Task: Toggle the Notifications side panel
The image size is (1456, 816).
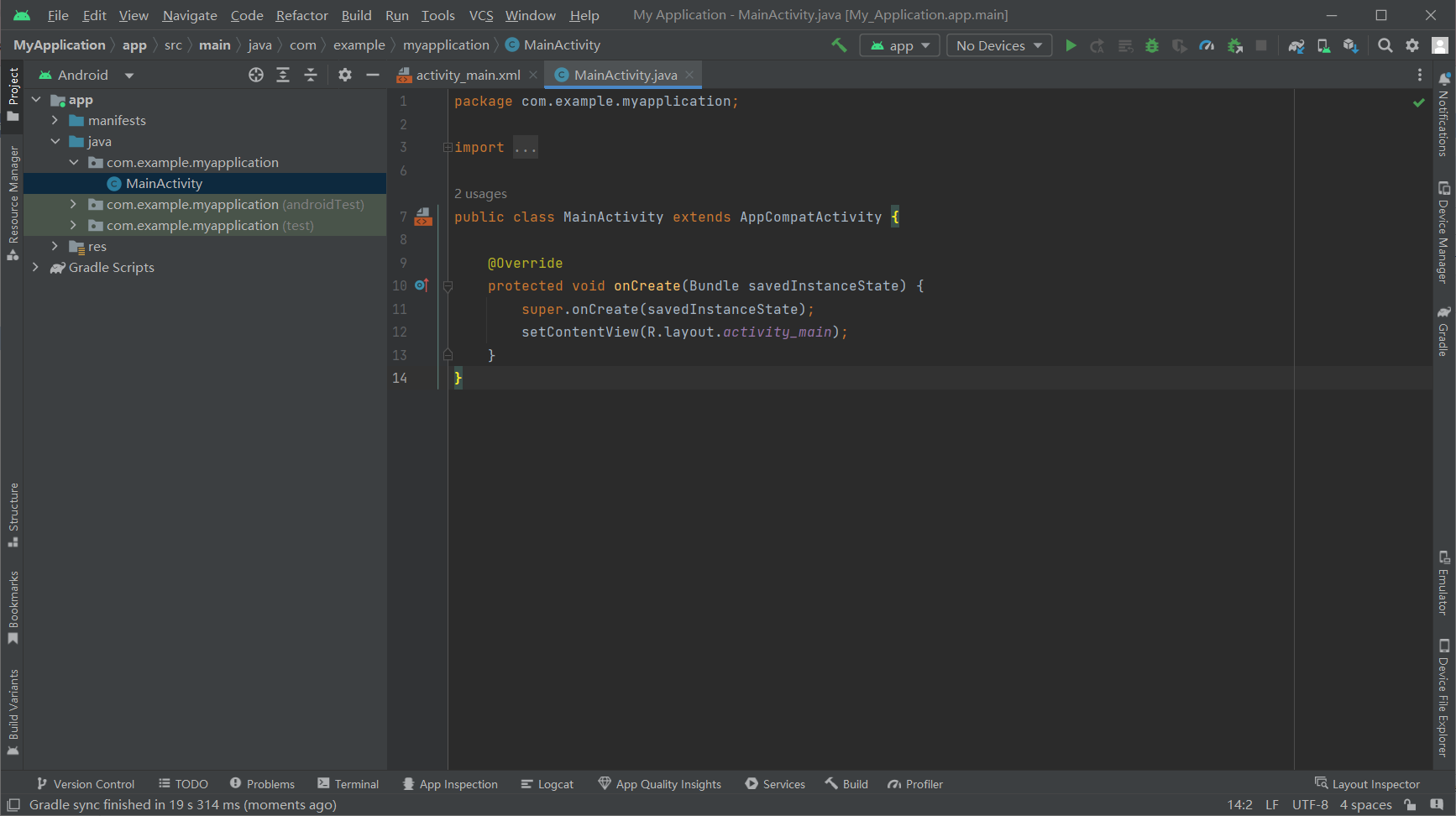Action: coord(1443,114)
